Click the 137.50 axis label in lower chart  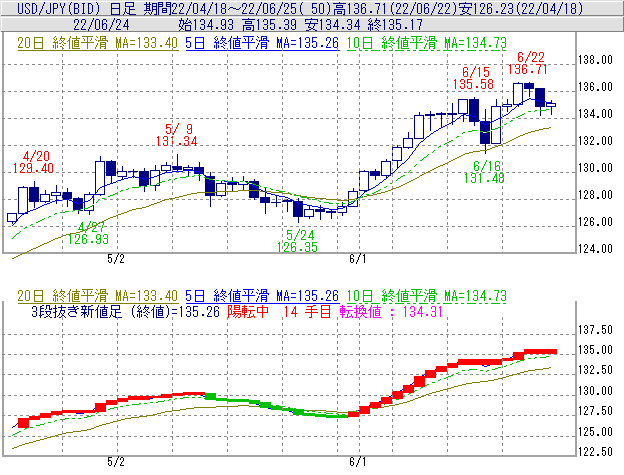point(595,330)
